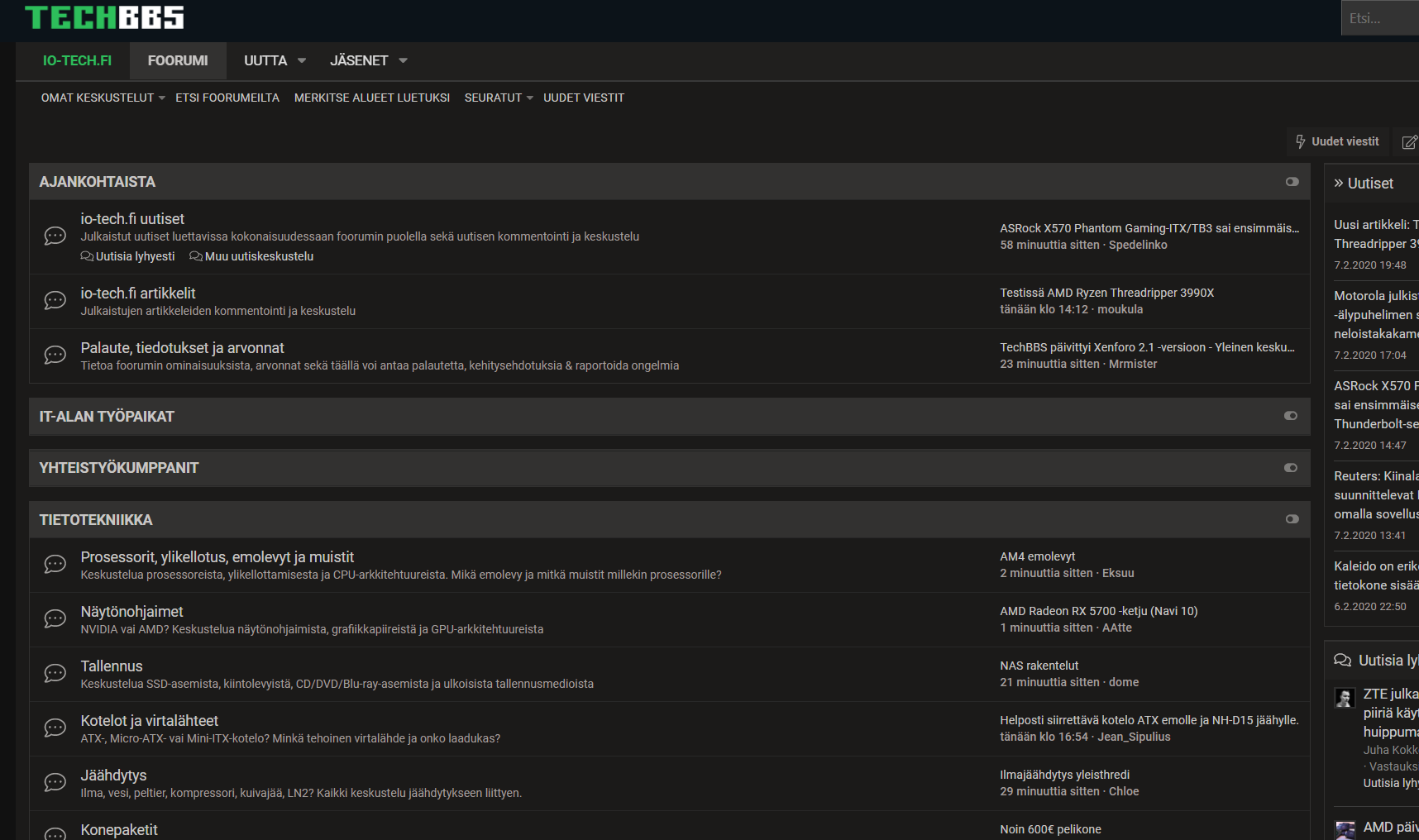Click the compose new thread pencil icon
This screenshot has height=840, width=1419.
tap(1409, 141)
